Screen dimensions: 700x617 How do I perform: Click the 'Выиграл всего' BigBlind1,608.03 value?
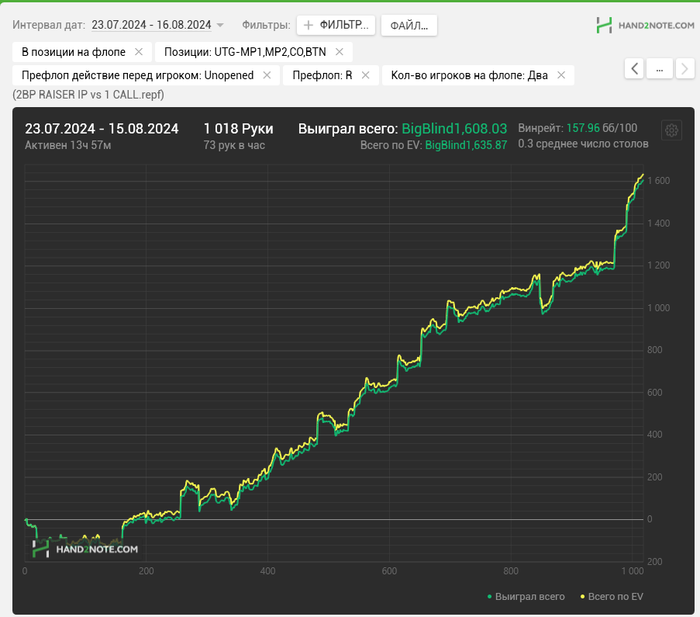(454, 129)
